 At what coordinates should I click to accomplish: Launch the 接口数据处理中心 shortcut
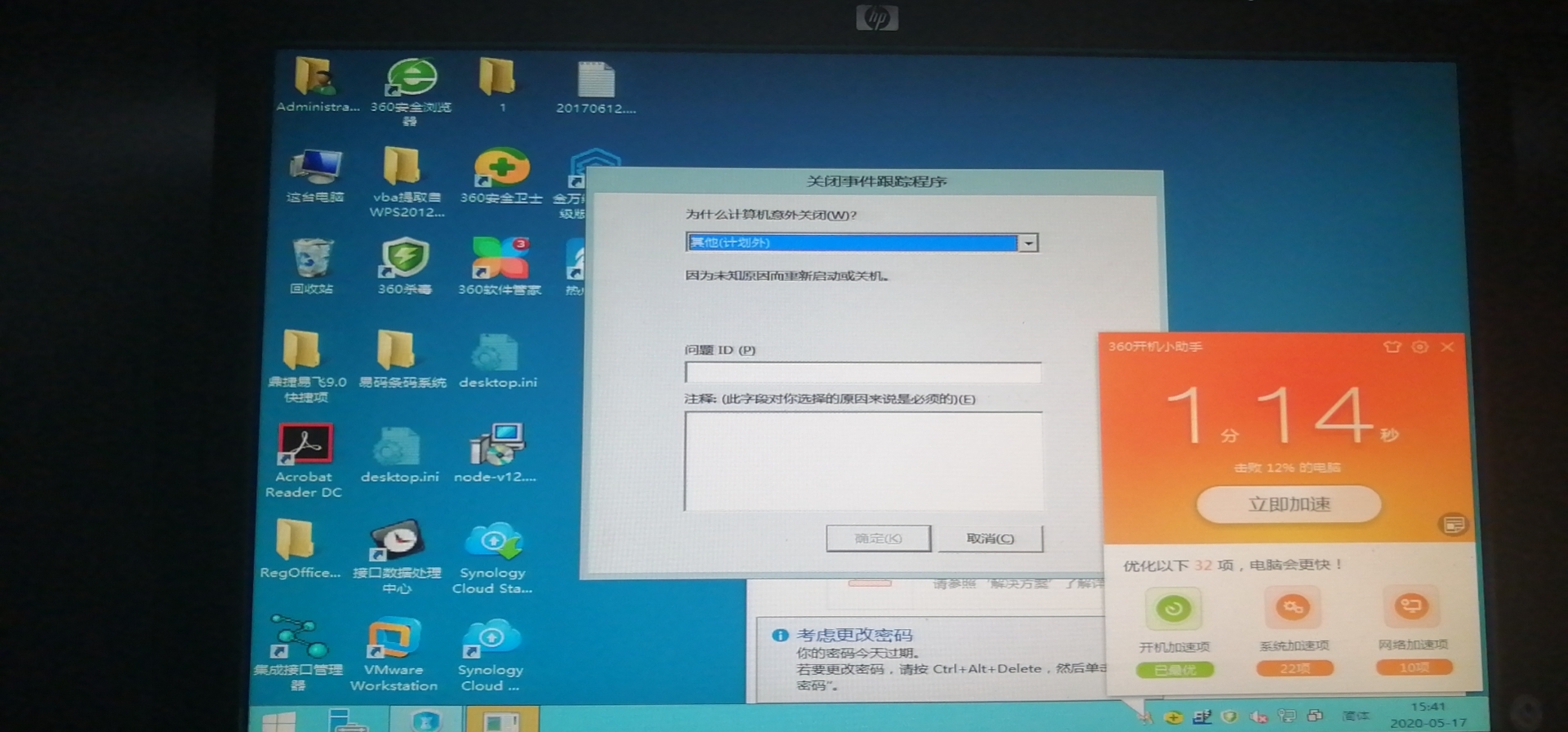[397, 557]
